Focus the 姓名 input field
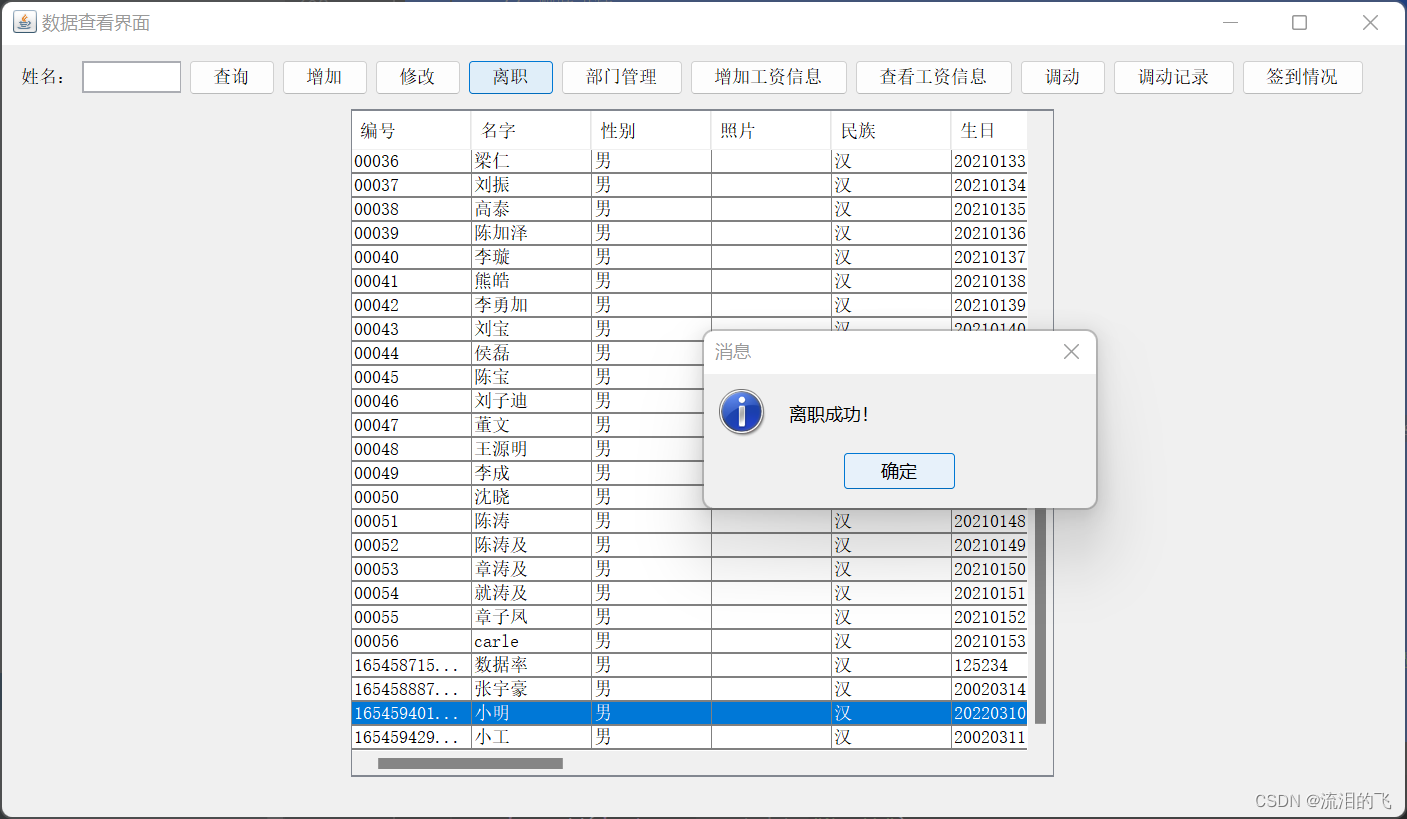Screen dimensions: 1407x819 tap(132, 77)
